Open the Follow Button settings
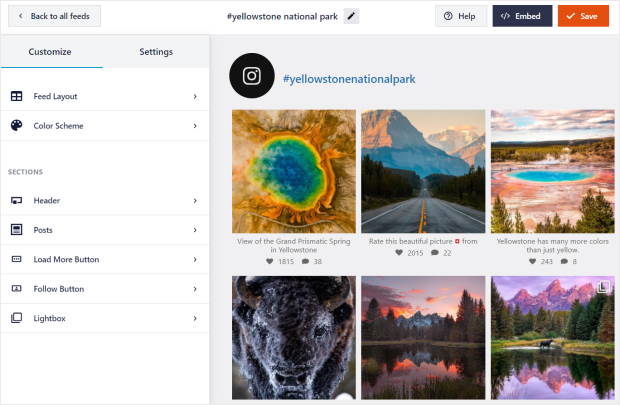620x405 pixels. click(104, 289)
